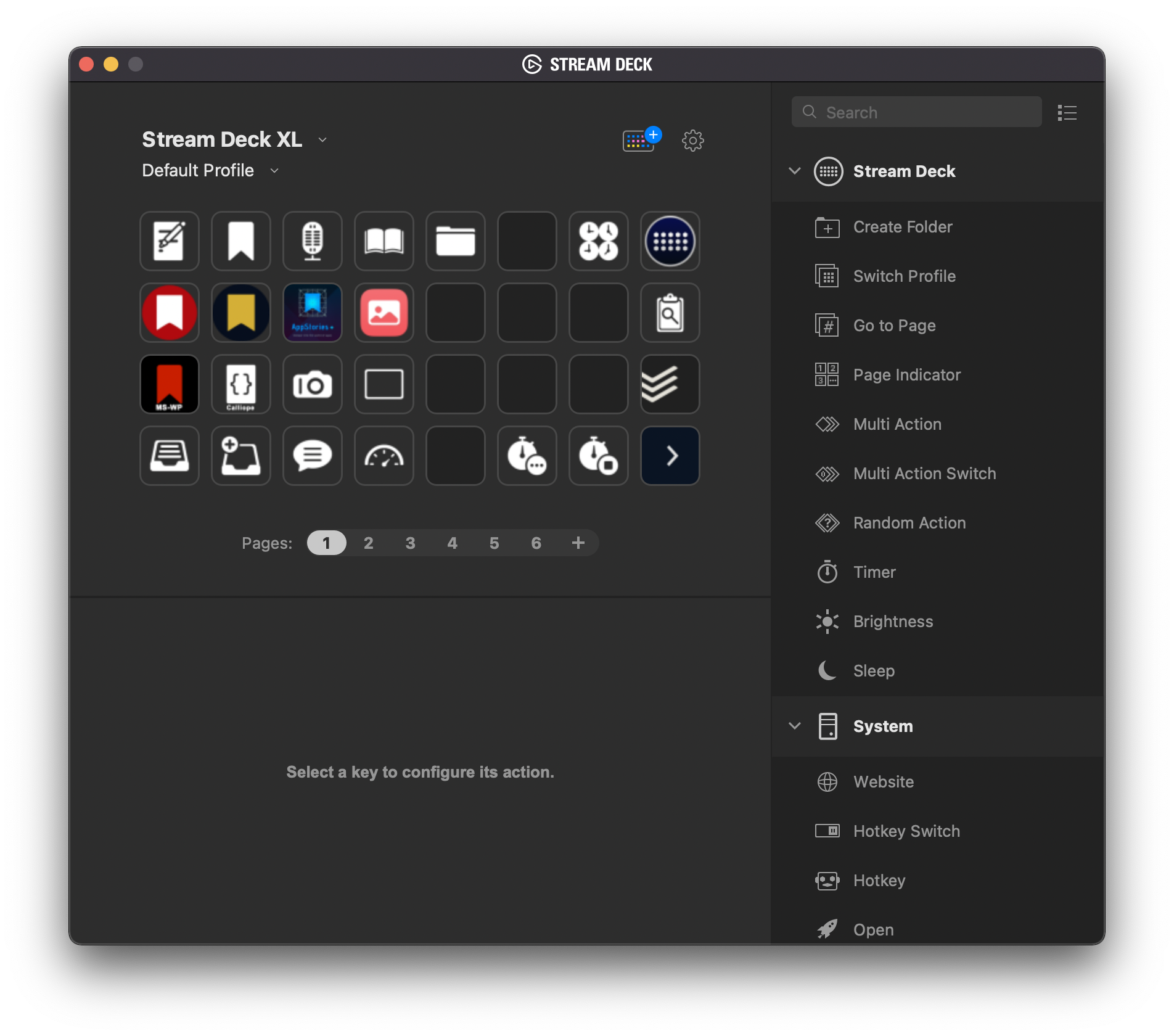
Task: Select the four clocks key
Action: coord(599,241)
